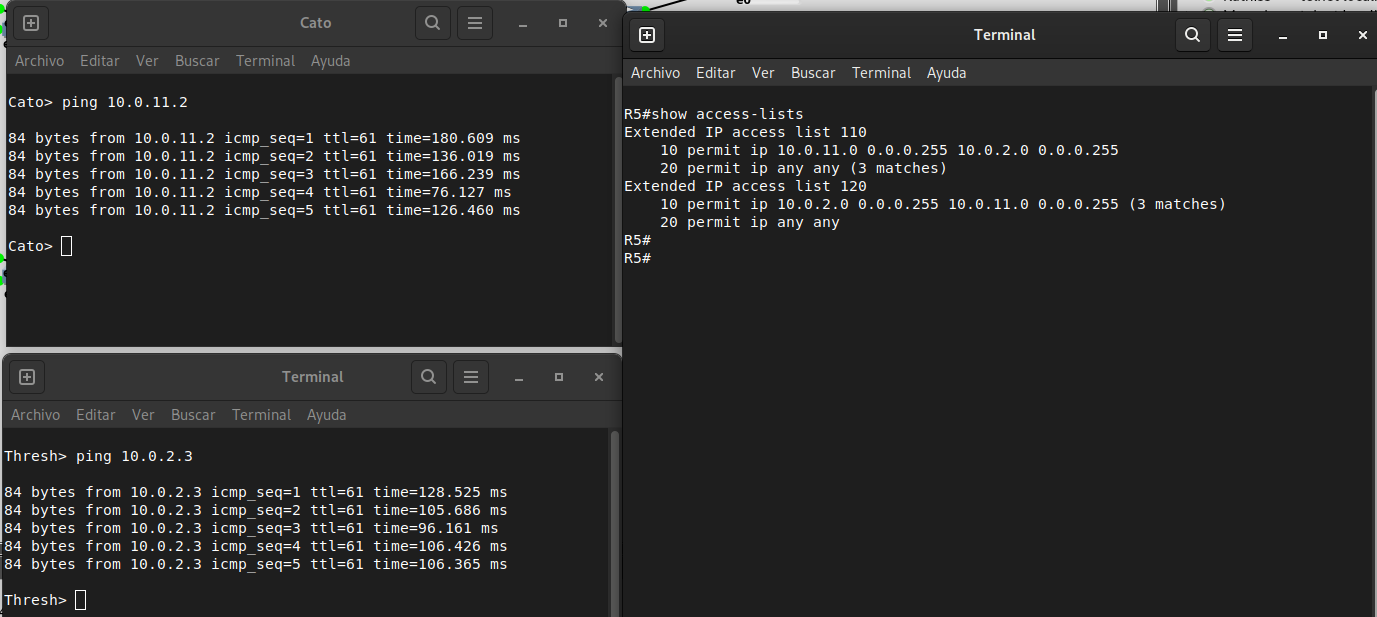
Task: Click the 'R5#show access-lists' command line
Action: [x=714, y=114]
